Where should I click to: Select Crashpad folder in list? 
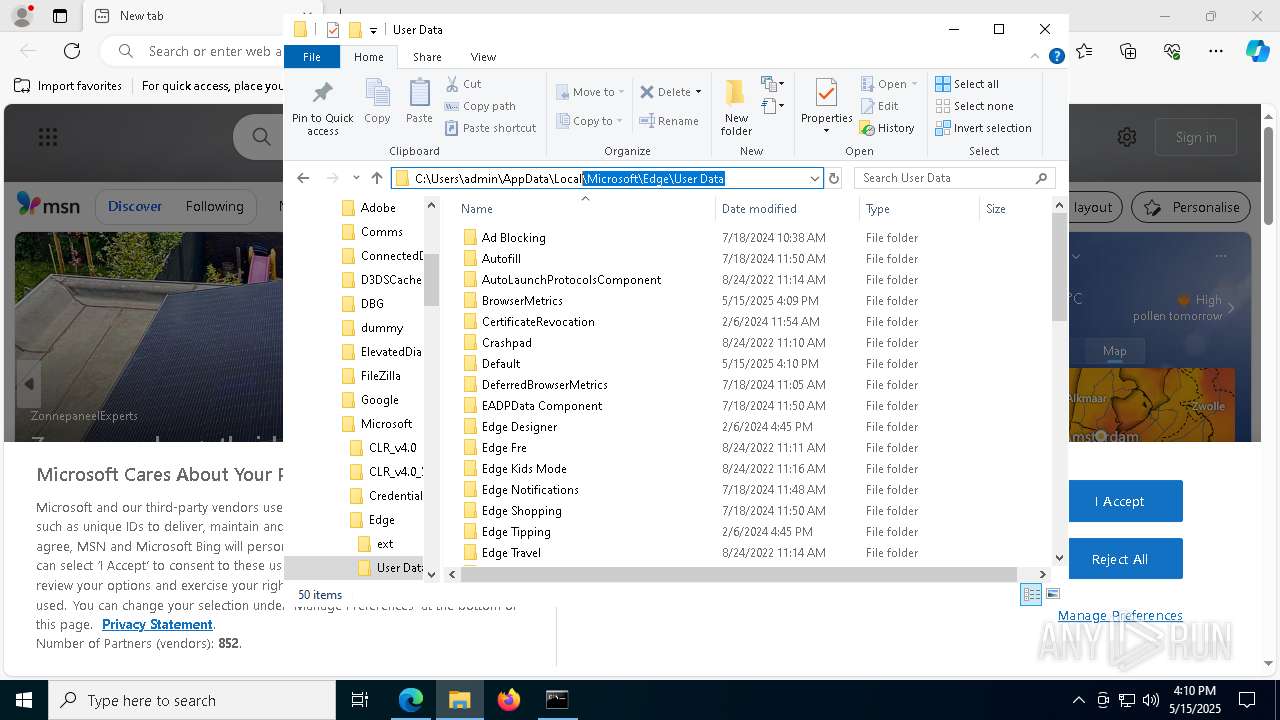(507, 343)
